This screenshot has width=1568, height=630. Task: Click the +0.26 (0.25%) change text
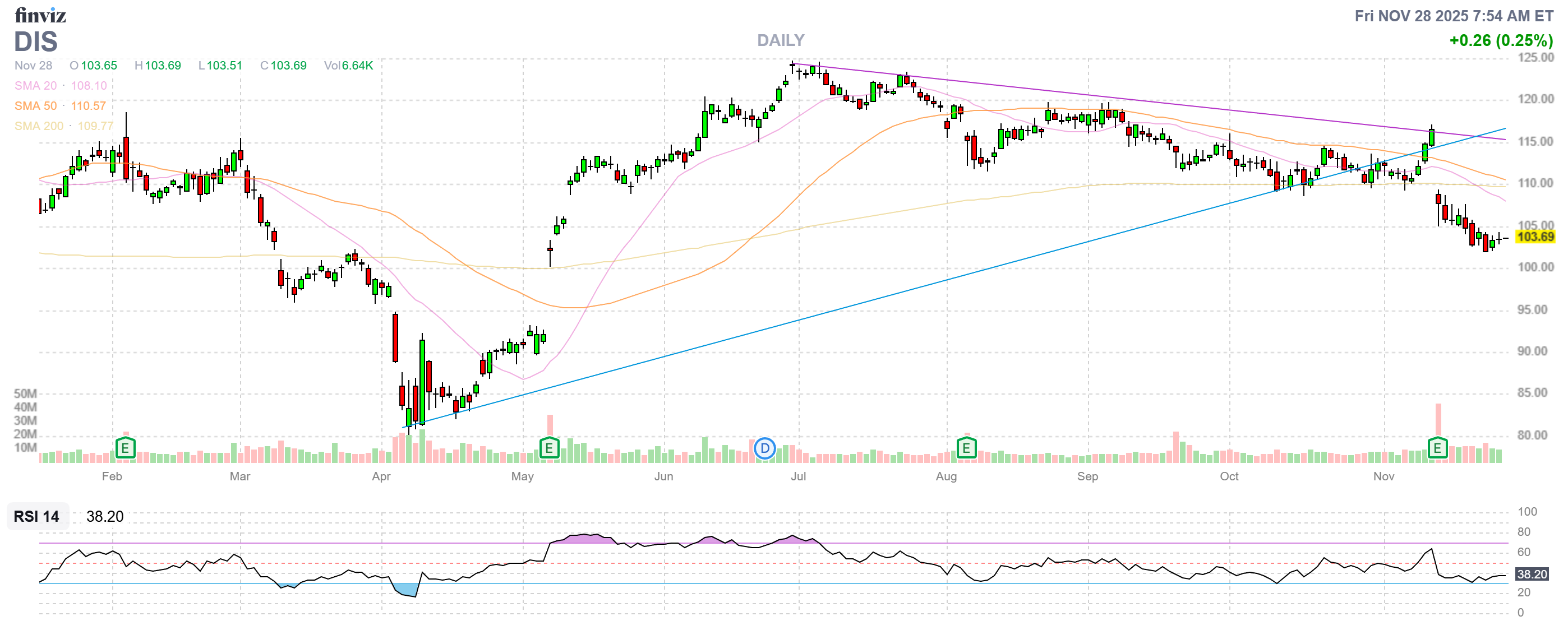point(1501,41)
